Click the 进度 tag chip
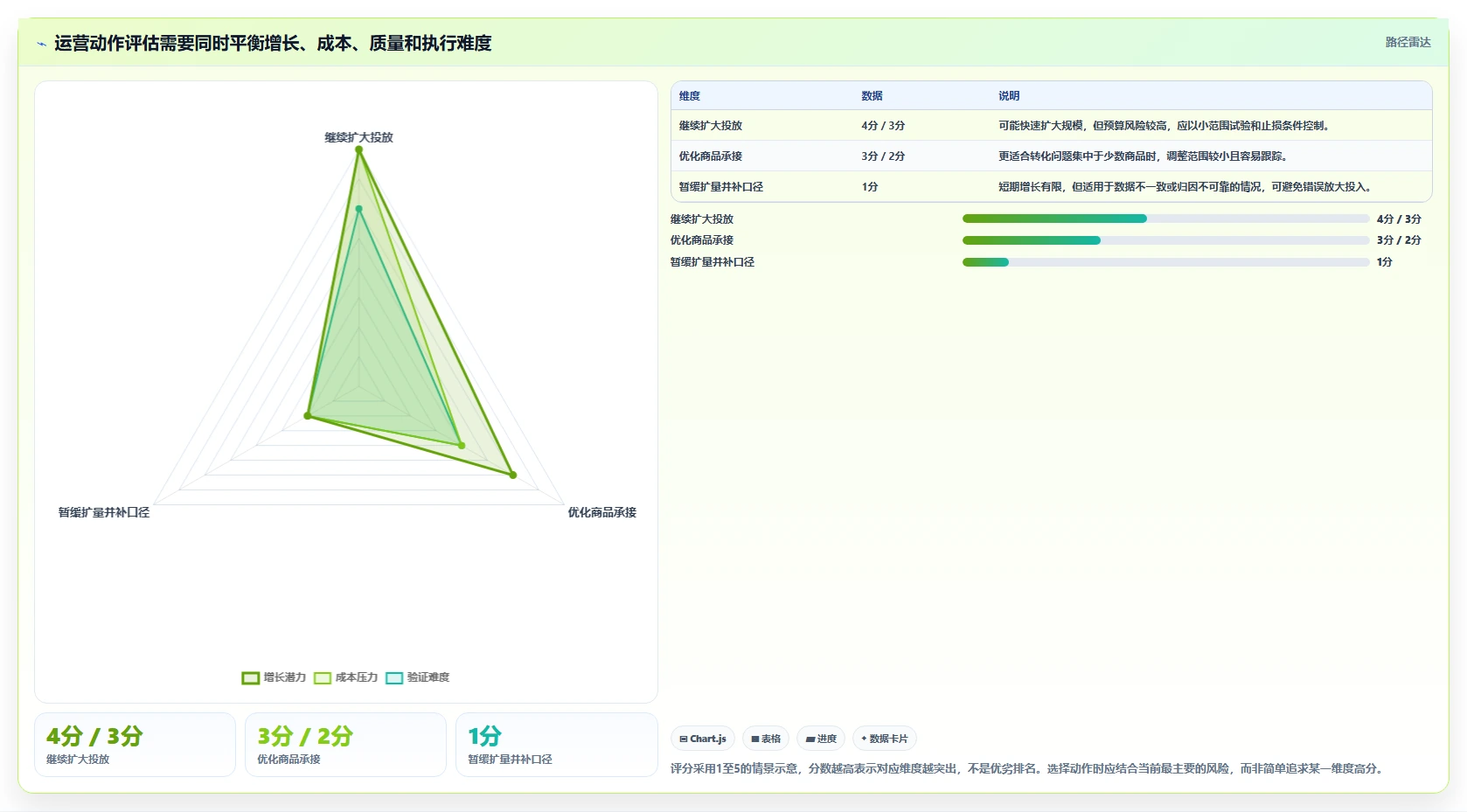 pyautogui.click(x=821, y=739)
